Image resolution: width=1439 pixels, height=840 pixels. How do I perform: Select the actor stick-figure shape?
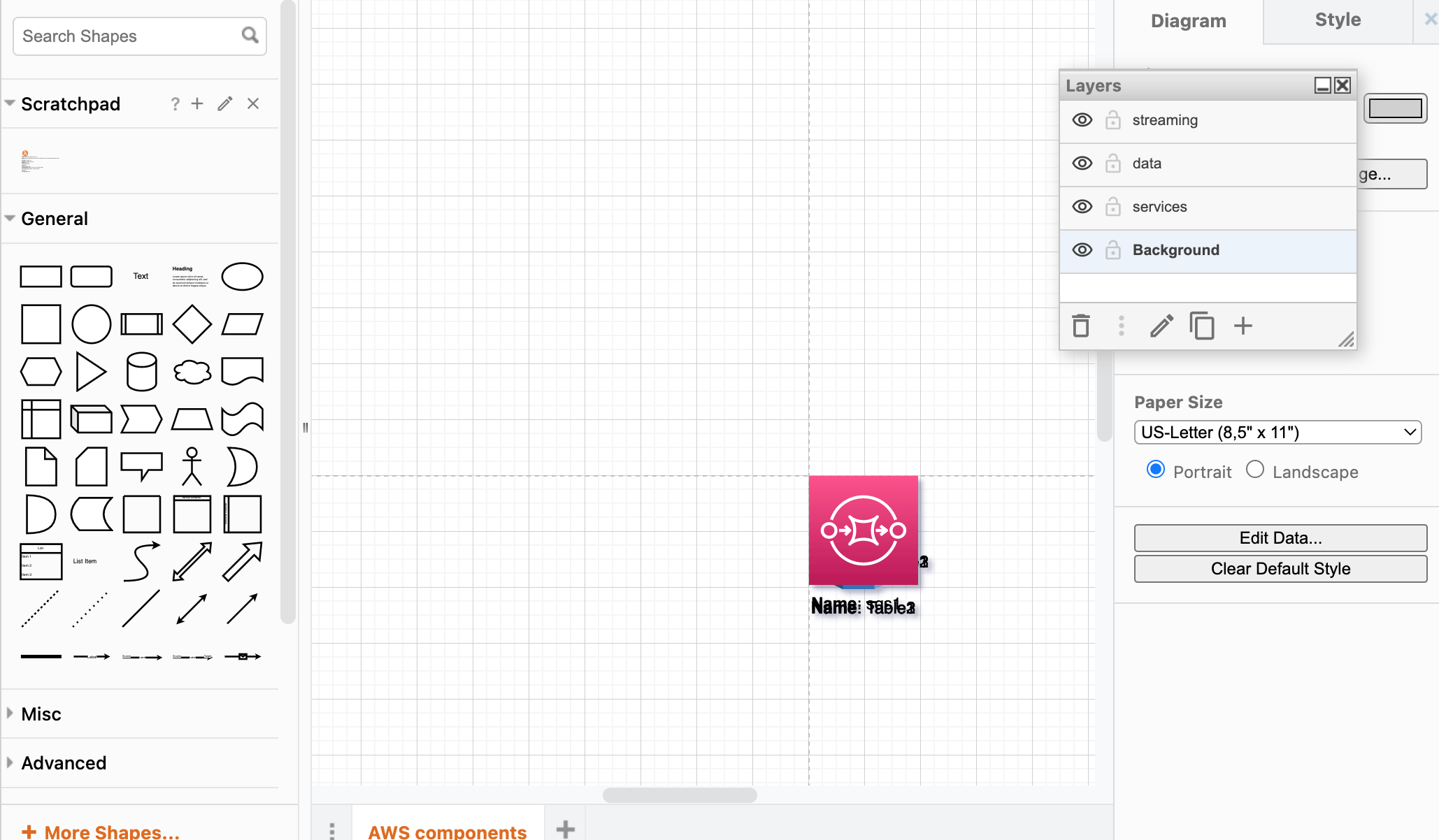192,466
